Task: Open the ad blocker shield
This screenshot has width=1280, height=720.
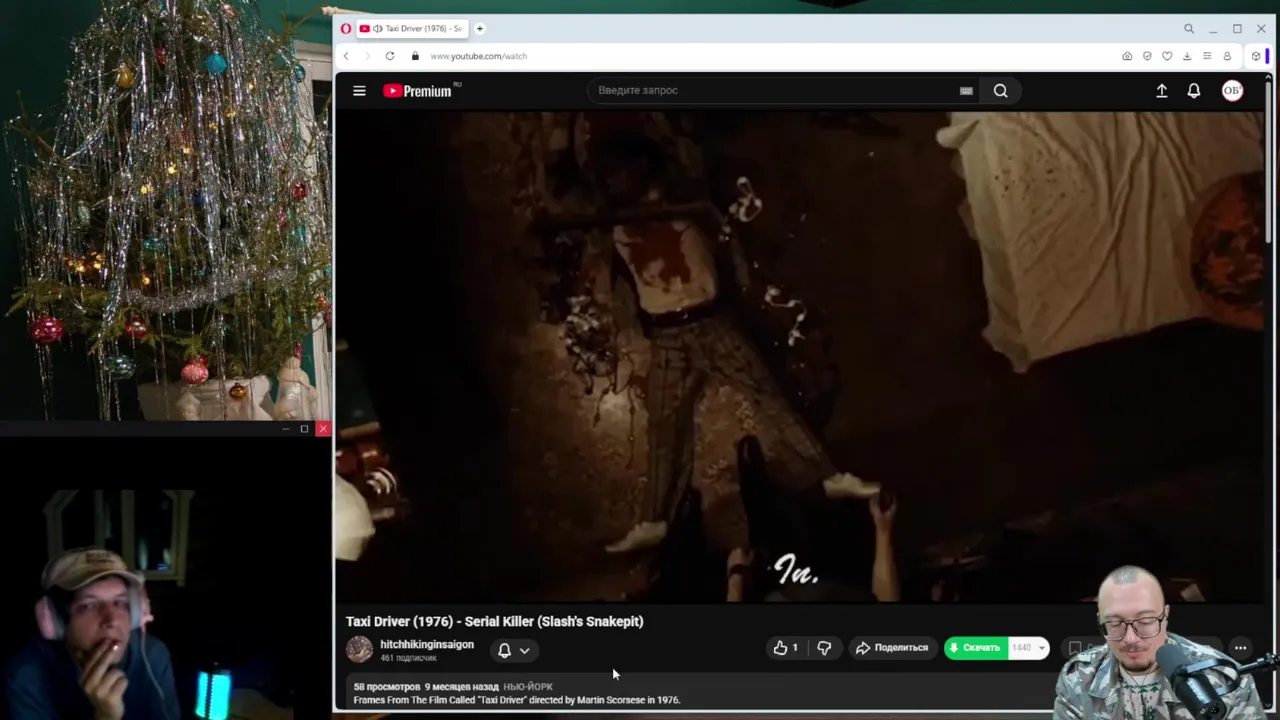Action: [x=1147, y=56]
